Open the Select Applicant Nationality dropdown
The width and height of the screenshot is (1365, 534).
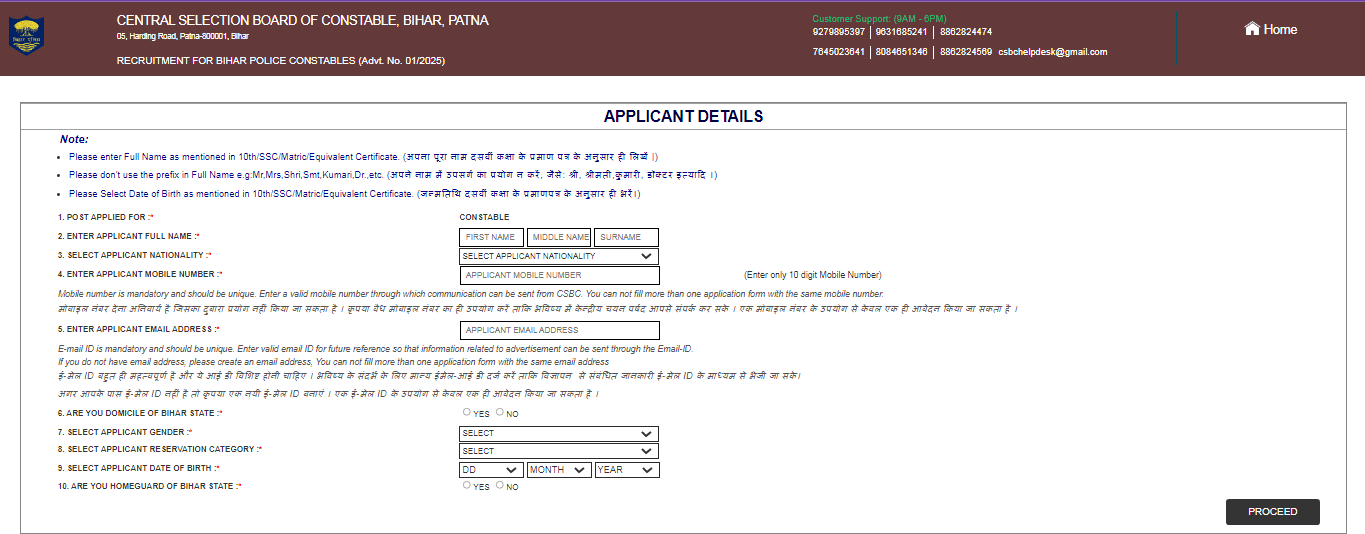[558, 256]
